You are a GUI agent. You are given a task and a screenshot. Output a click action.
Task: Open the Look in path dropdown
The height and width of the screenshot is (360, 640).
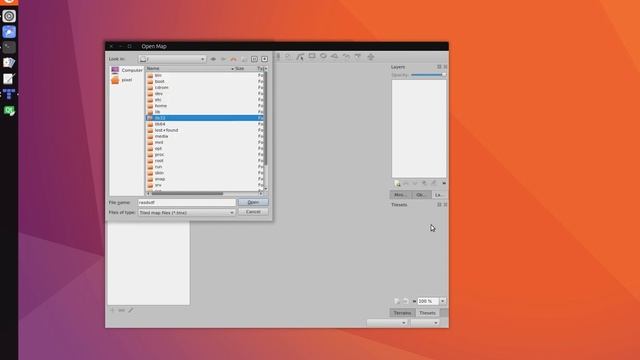(x=172, y=59)
